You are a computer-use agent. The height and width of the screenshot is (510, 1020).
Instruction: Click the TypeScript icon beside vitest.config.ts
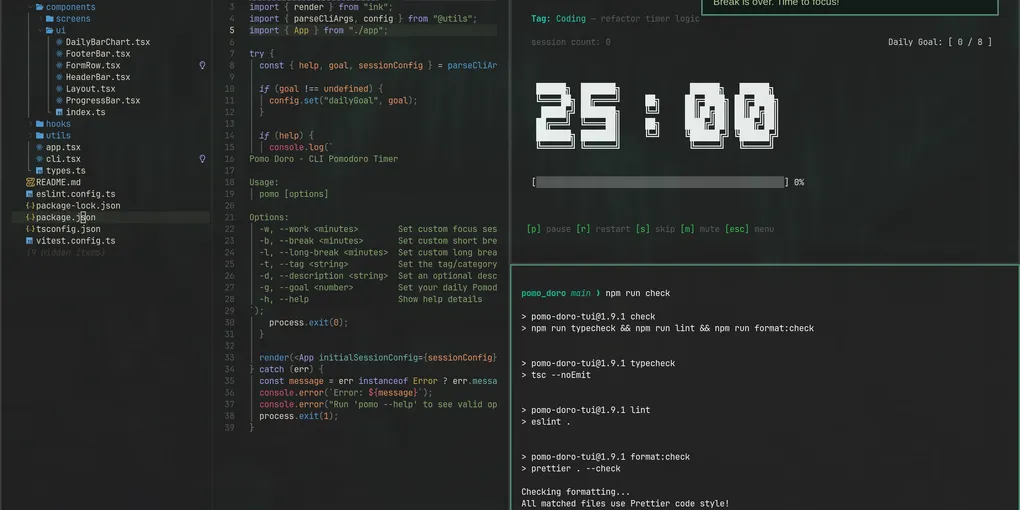click(30, 241)
